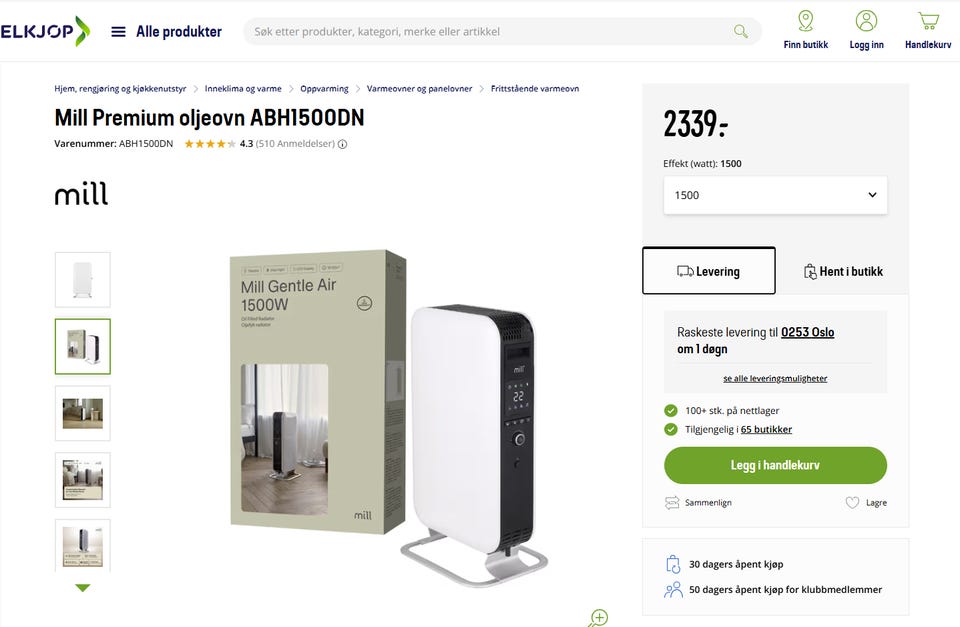Click the Elkjøp logo
Viewport: 960px width, 627px height.
(x=45, y=31)
